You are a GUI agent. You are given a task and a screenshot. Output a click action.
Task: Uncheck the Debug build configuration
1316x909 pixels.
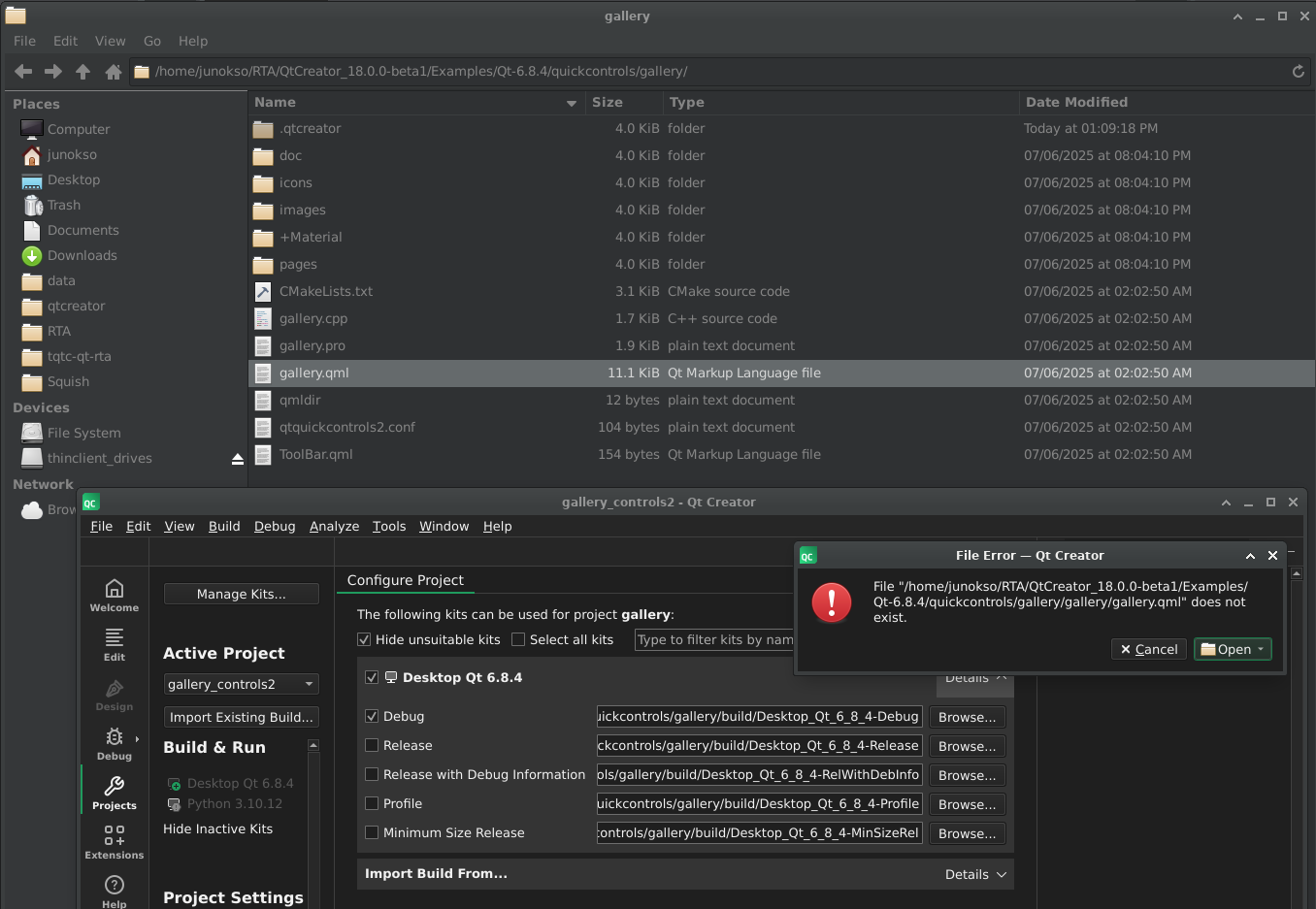(372, 716)
